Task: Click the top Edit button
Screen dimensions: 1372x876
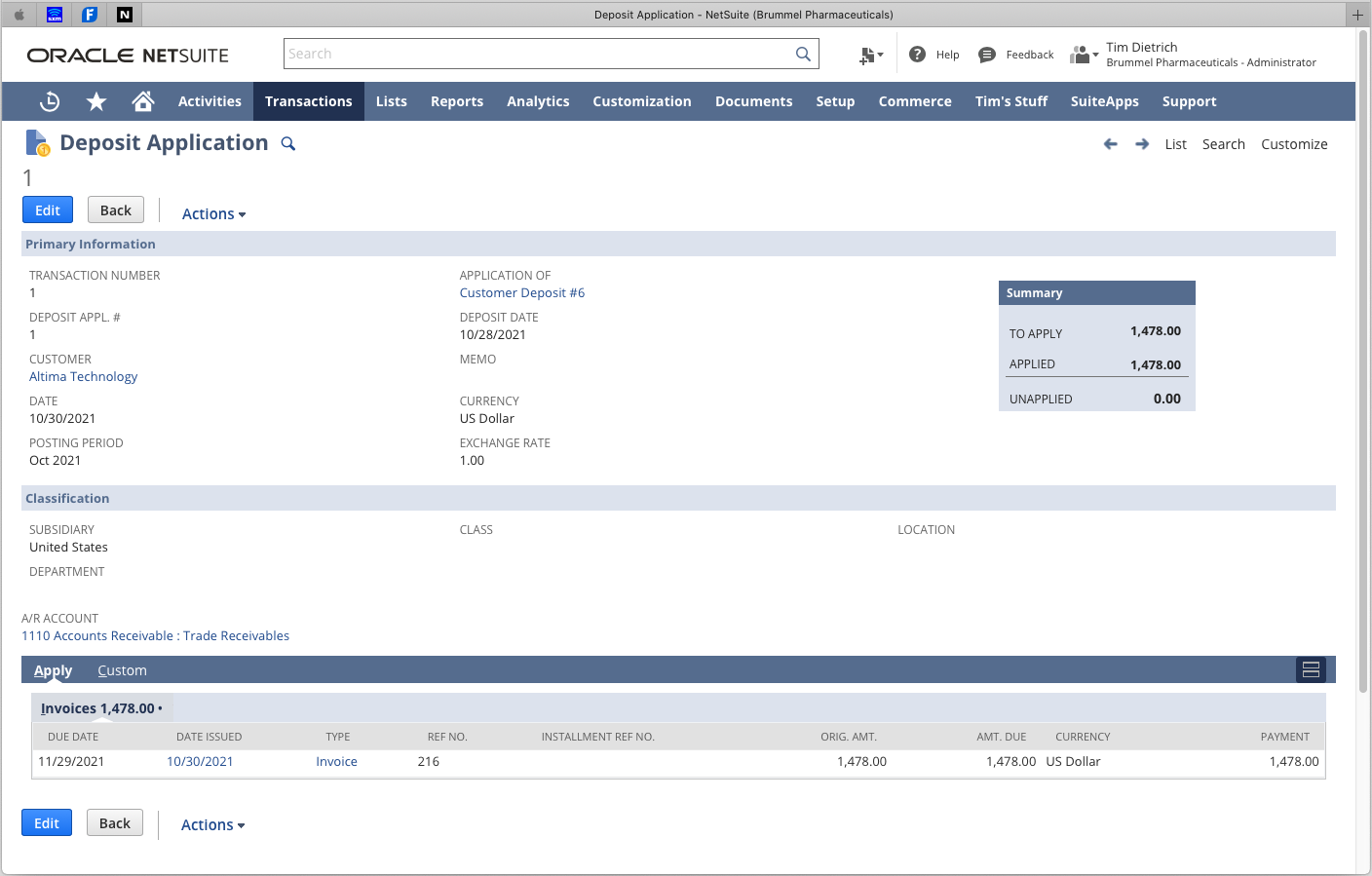Action: [x=48, y=210]
